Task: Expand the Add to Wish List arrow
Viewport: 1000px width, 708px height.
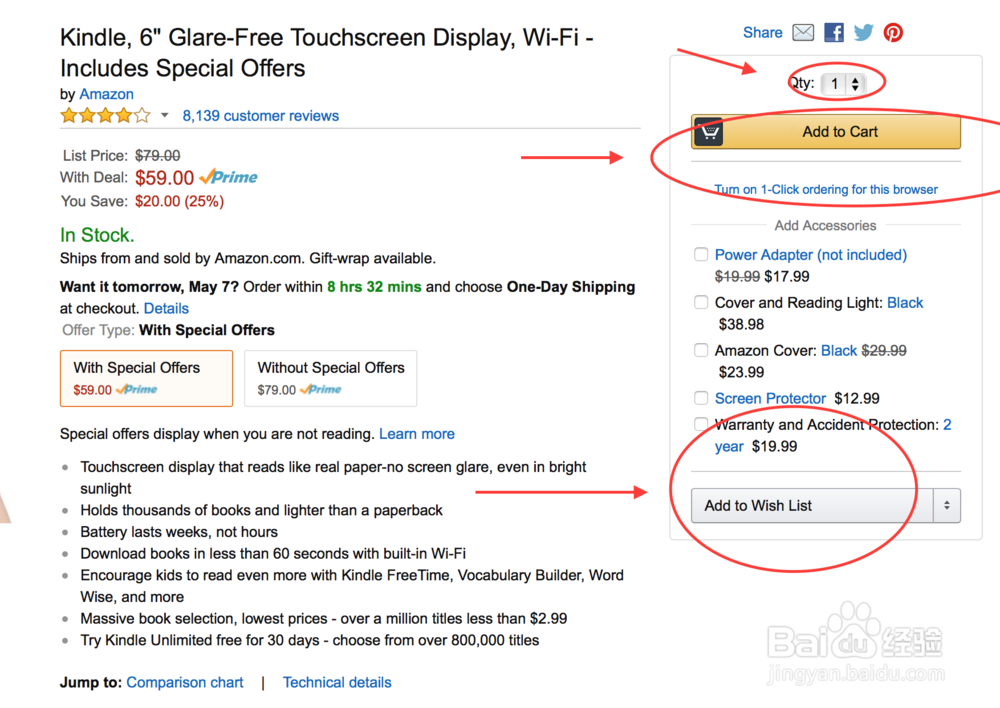Action: click(947, 506)
